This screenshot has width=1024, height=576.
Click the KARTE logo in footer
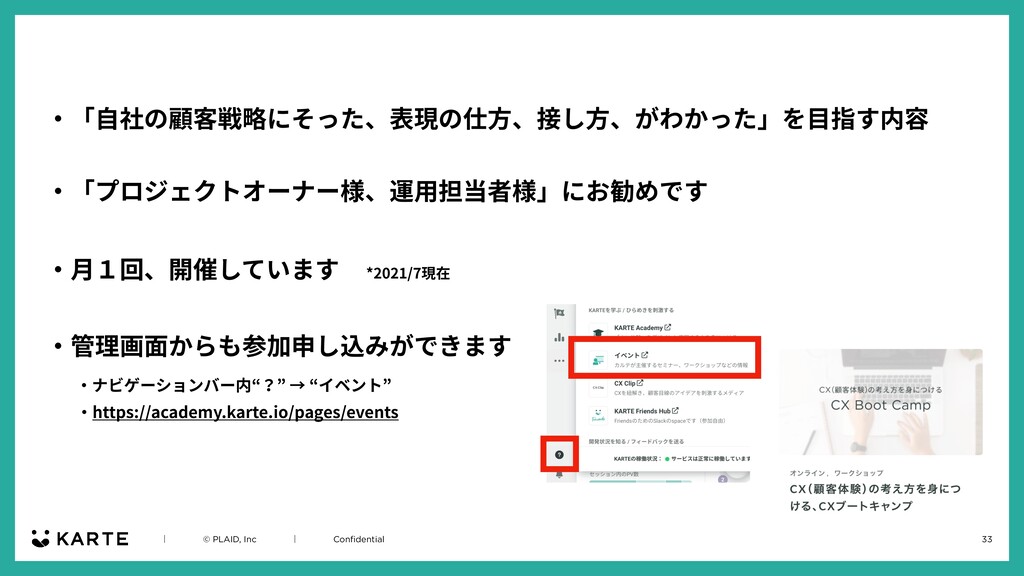tap(80, 539)
